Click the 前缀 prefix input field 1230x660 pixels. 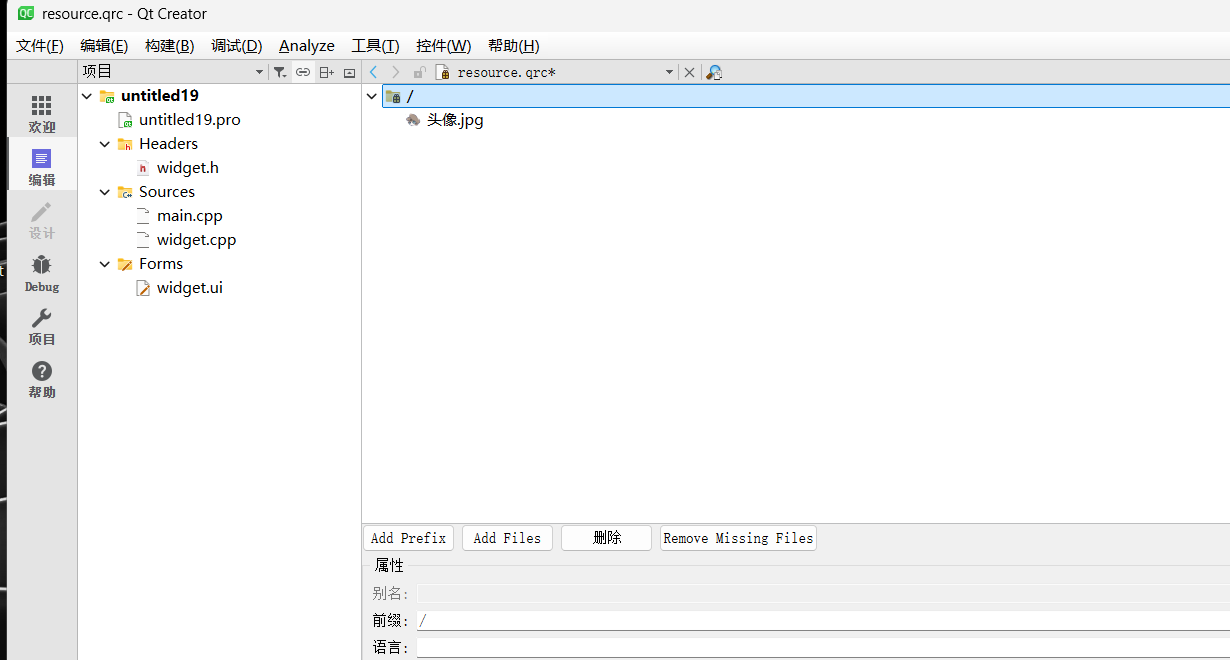click(823, 621)
